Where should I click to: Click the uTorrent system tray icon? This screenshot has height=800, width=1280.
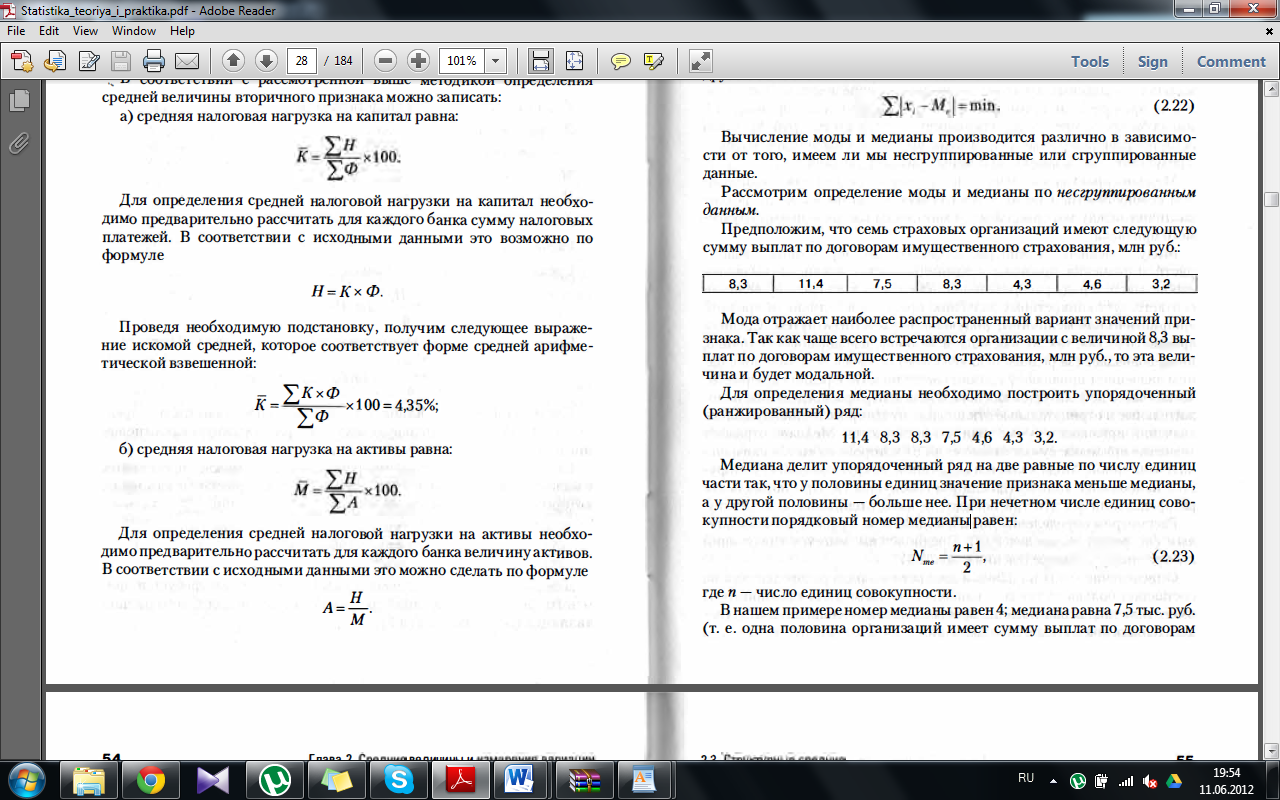1079,780
